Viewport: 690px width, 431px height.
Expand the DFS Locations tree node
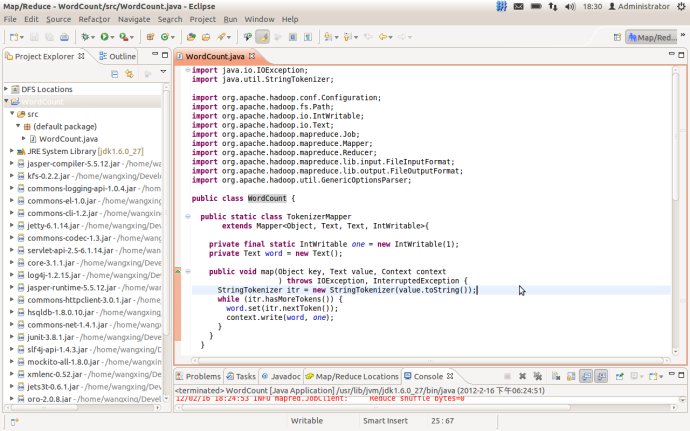pyautogui.click(x=7, y=89)
